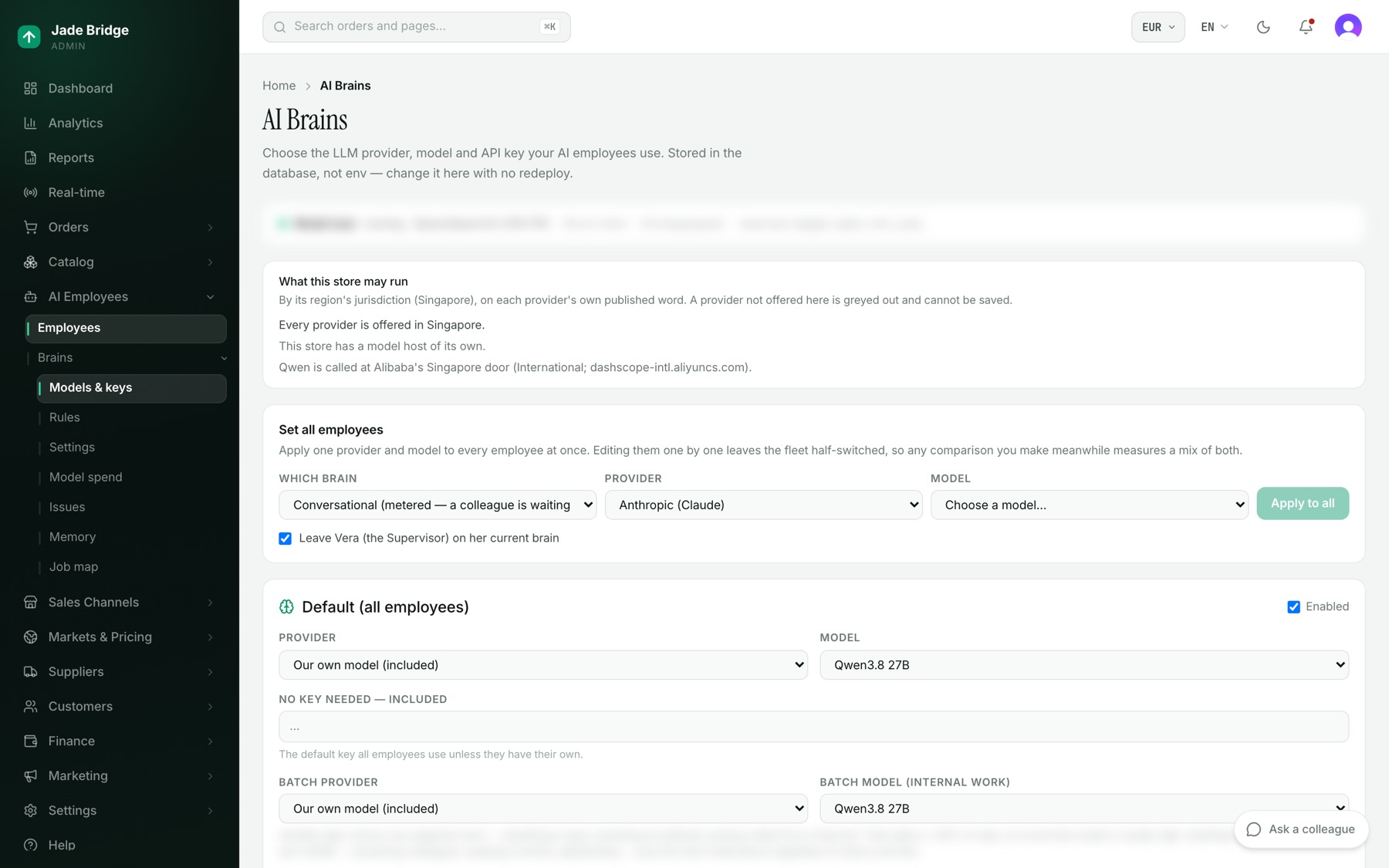This screenshot has width=1389, height=868.
Task: Click the Sales Channels store icon
Action: [31, 602]
